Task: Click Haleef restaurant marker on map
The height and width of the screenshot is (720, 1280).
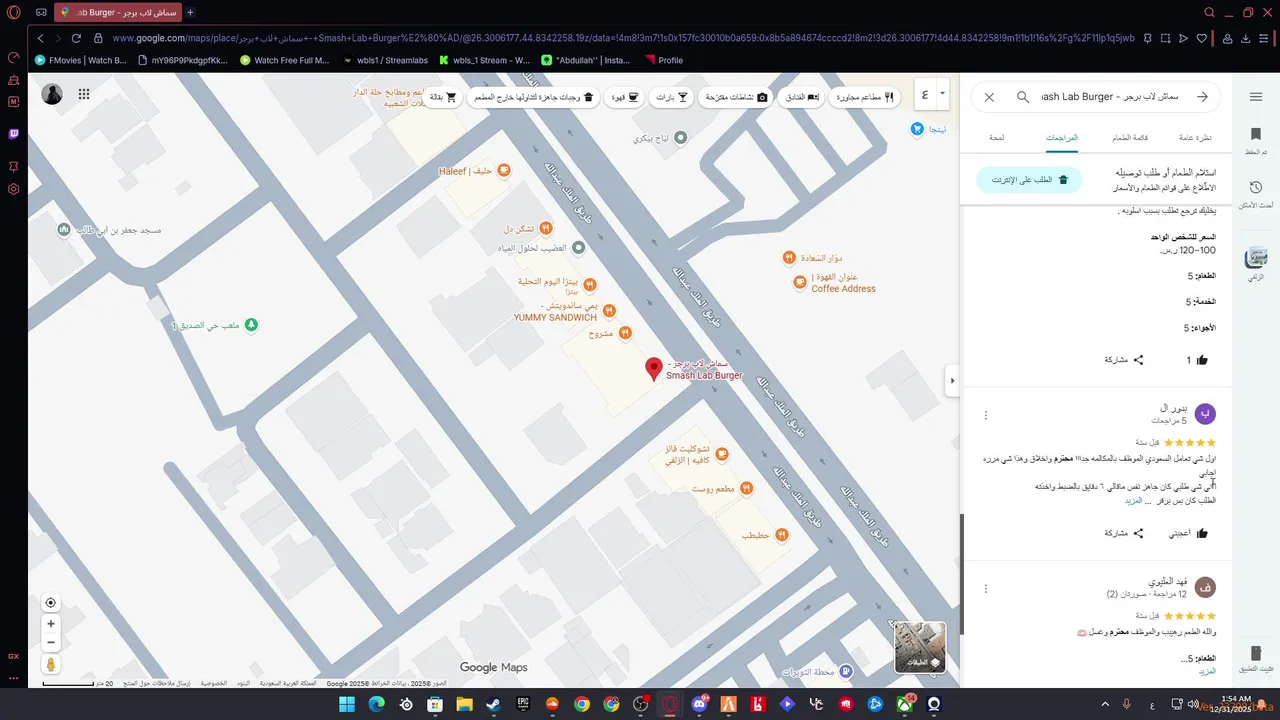Action: (x=504, y=171)
